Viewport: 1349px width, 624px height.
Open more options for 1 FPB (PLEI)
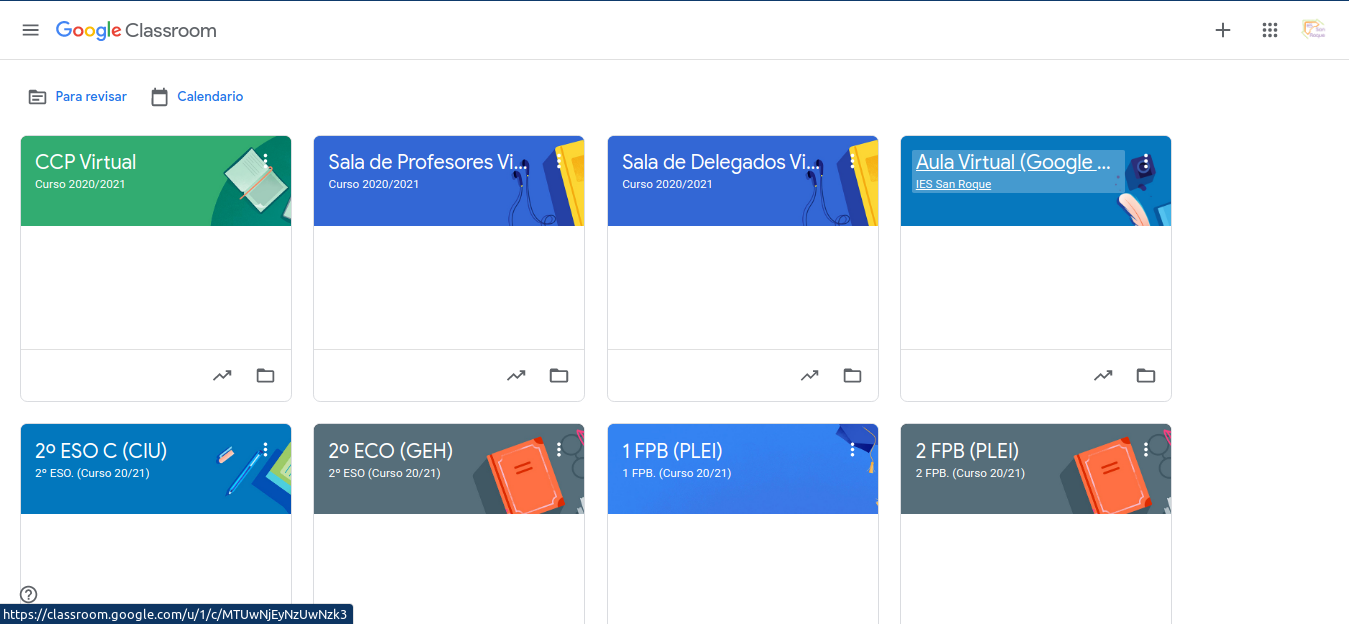[853, 450]
